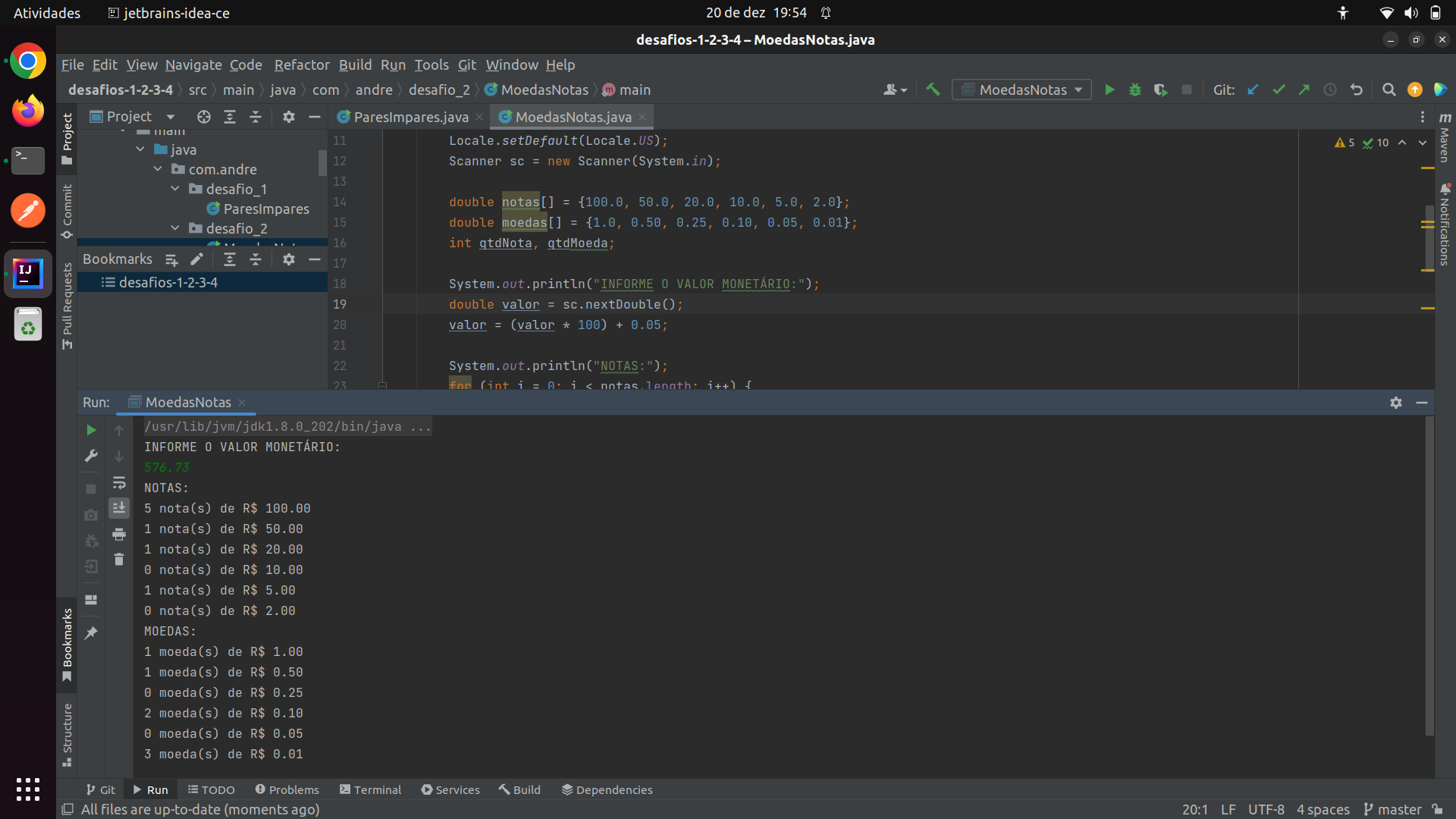1456x819 pixels.
Task: Collapse the desafio_1 folder
Action: click(x=175, y=189)
